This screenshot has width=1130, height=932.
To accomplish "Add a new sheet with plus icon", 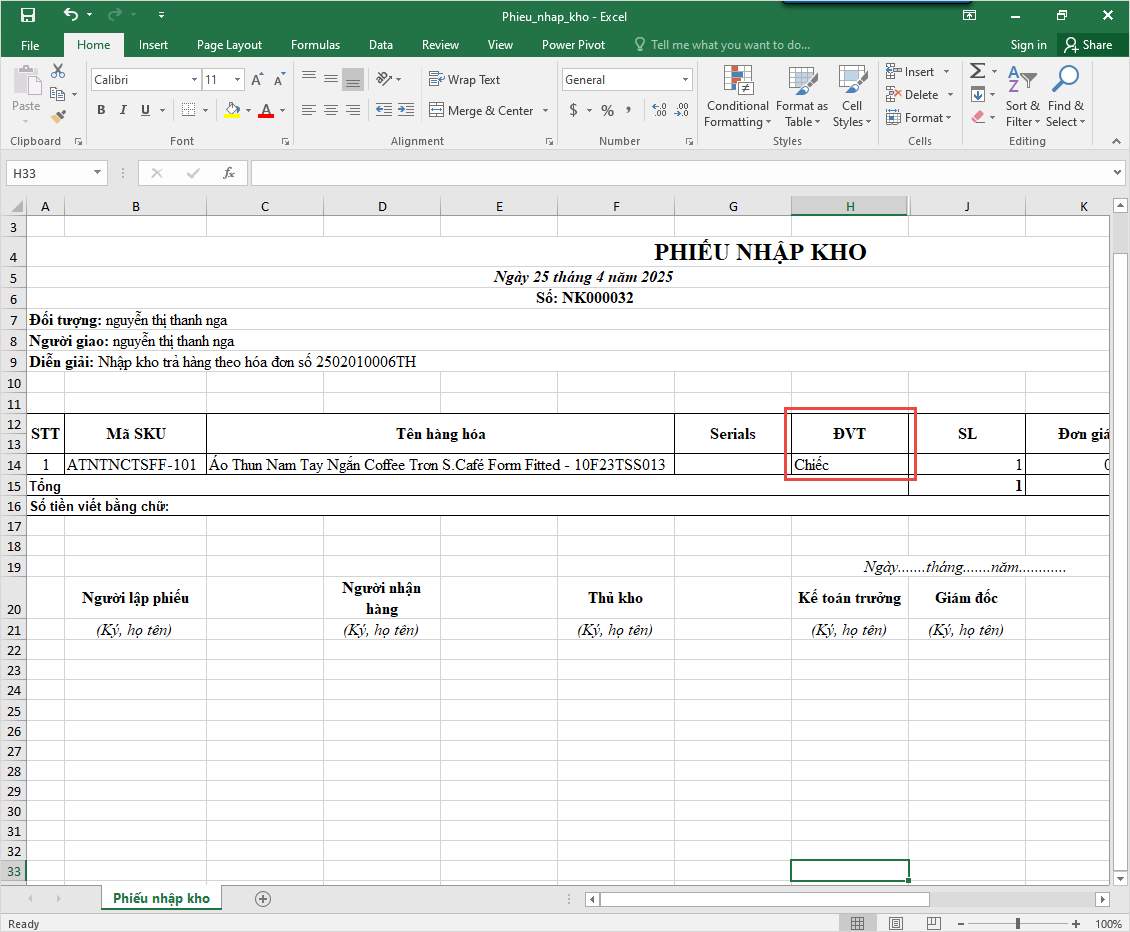I will coord(263,899).
